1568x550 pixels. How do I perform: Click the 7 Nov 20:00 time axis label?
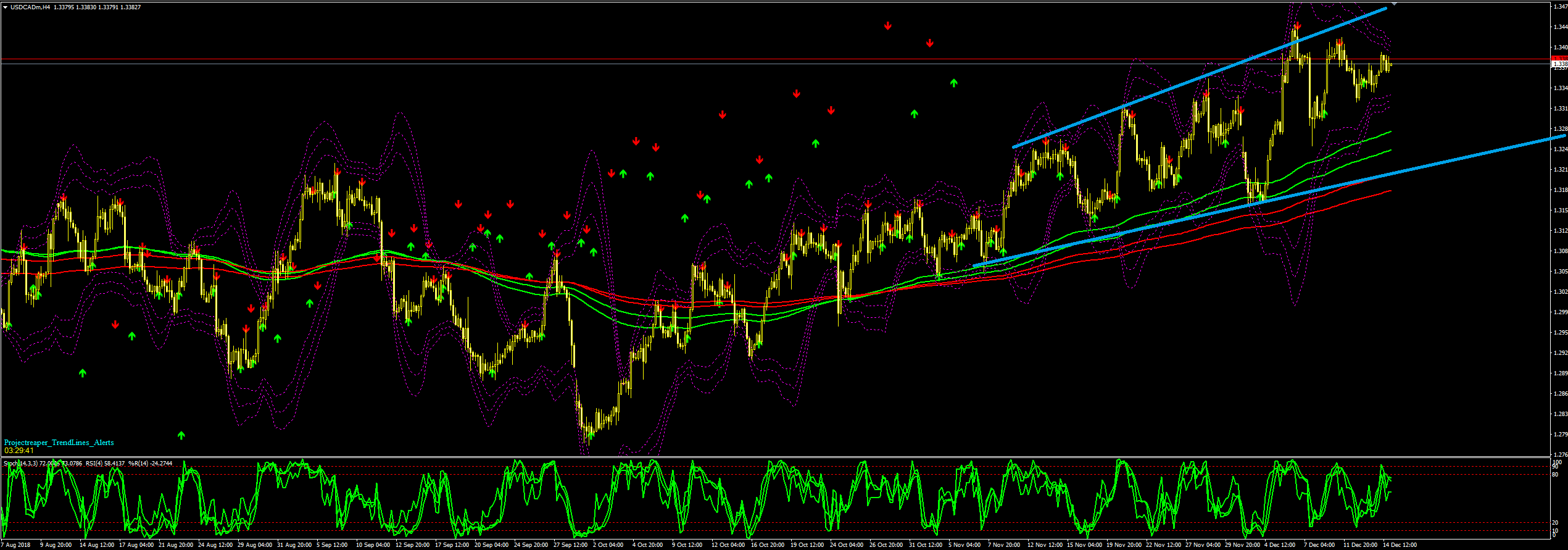point(1004,545)
